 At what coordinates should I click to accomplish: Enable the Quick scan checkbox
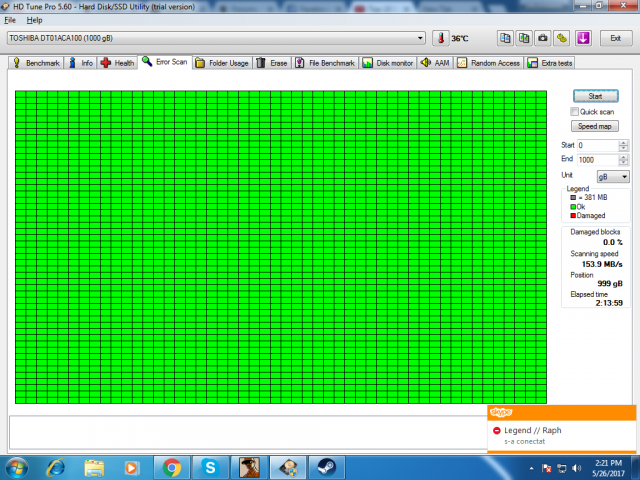click(x=574, y=112)
